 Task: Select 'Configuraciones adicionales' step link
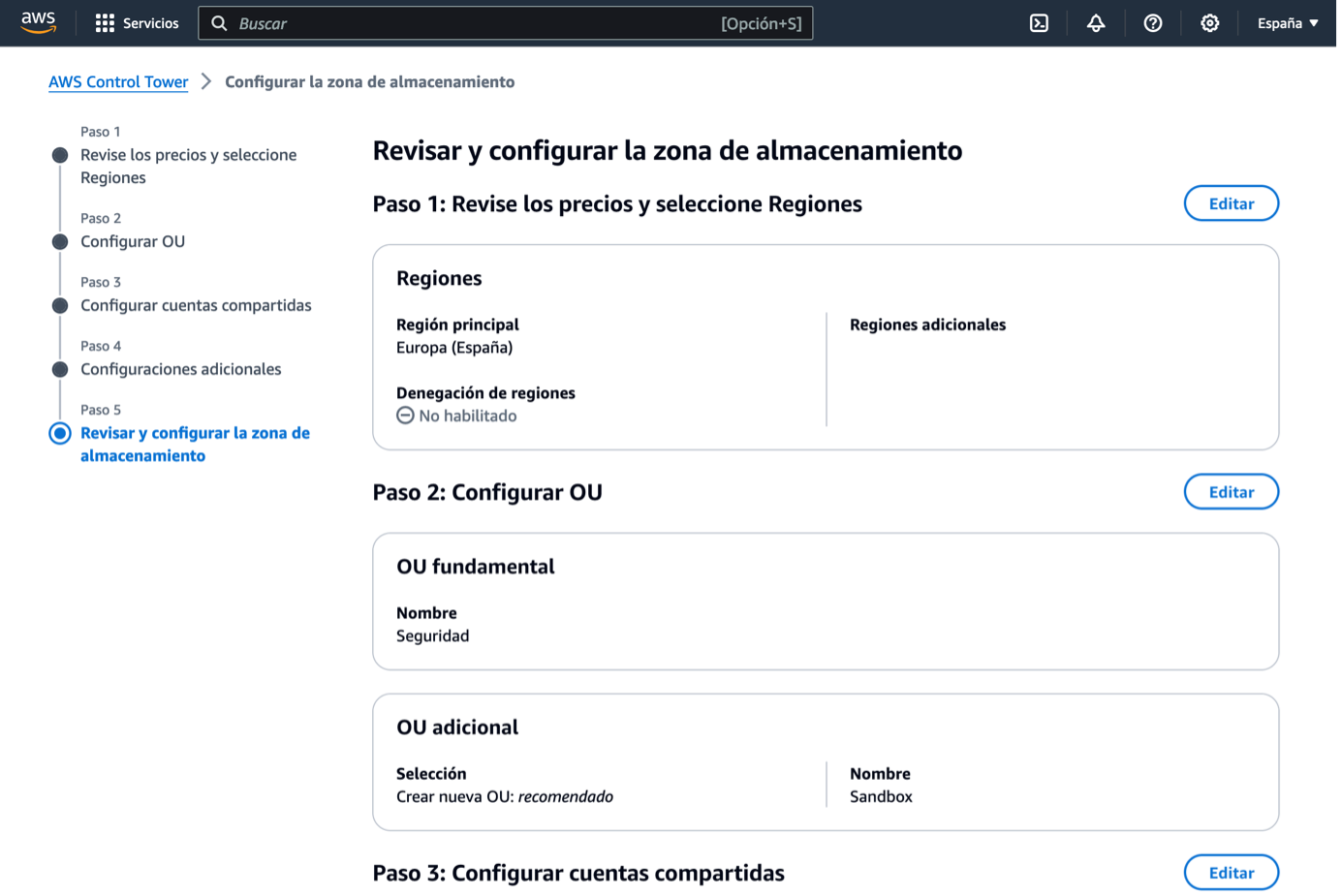click(x=180, y=368)
